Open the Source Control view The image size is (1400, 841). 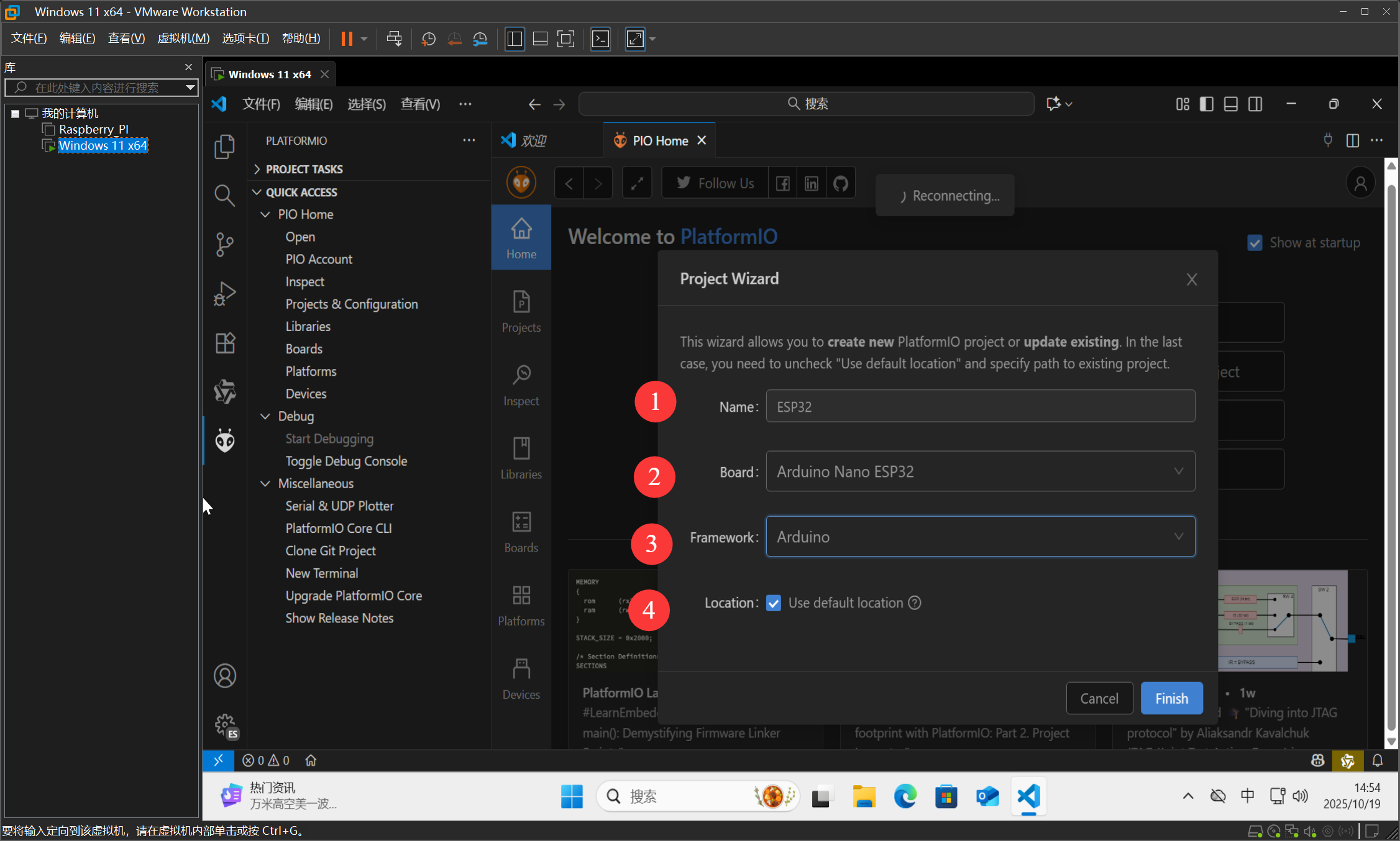224,245
